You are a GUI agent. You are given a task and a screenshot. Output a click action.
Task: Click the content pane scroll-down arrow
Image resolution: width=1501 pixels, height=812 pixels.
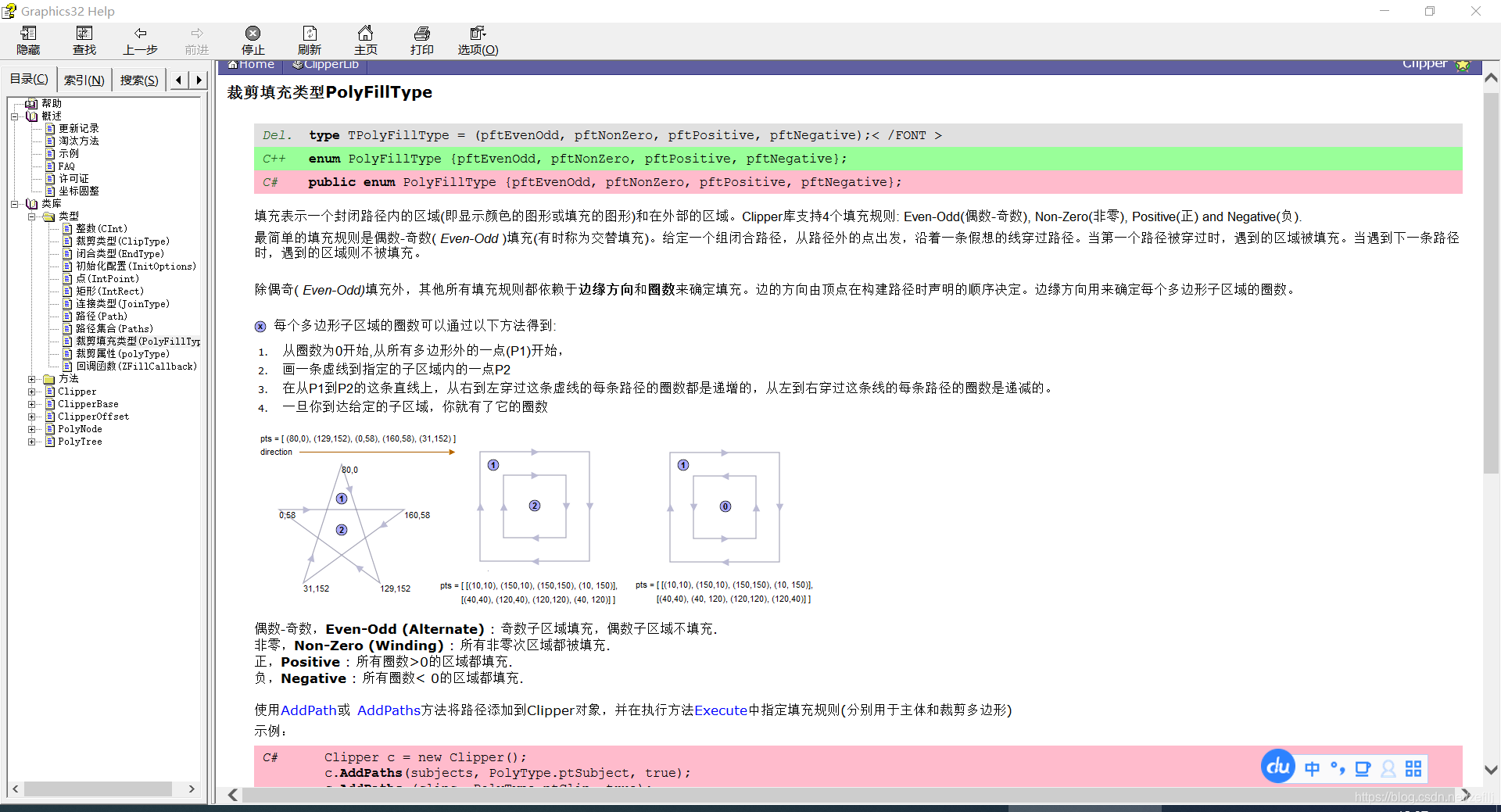(1491, 770)
